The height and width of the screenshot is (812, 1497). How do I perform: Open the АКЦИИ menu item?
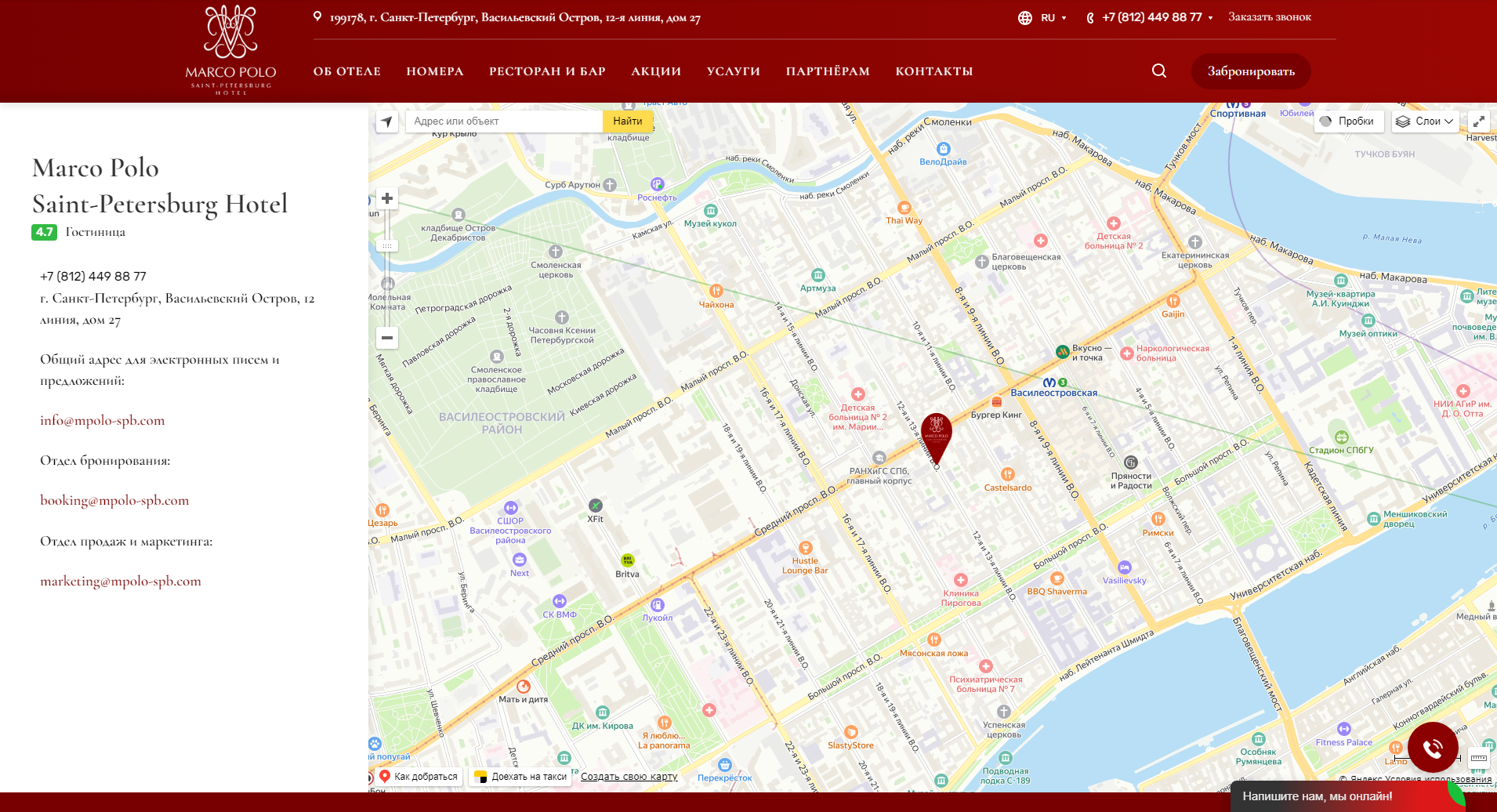[x=656, y=71]
